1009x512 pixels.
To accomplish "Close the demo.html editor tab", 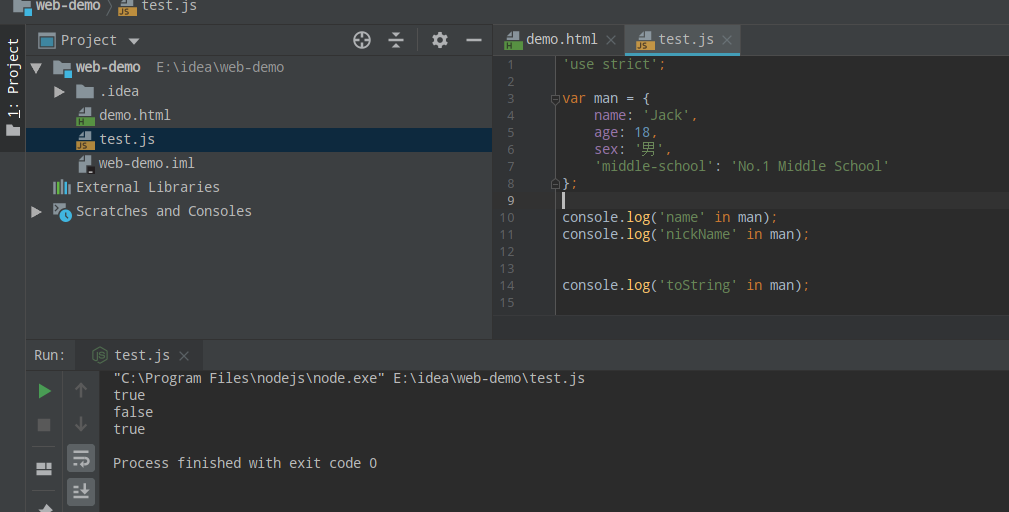I will (x=611, y=40).
